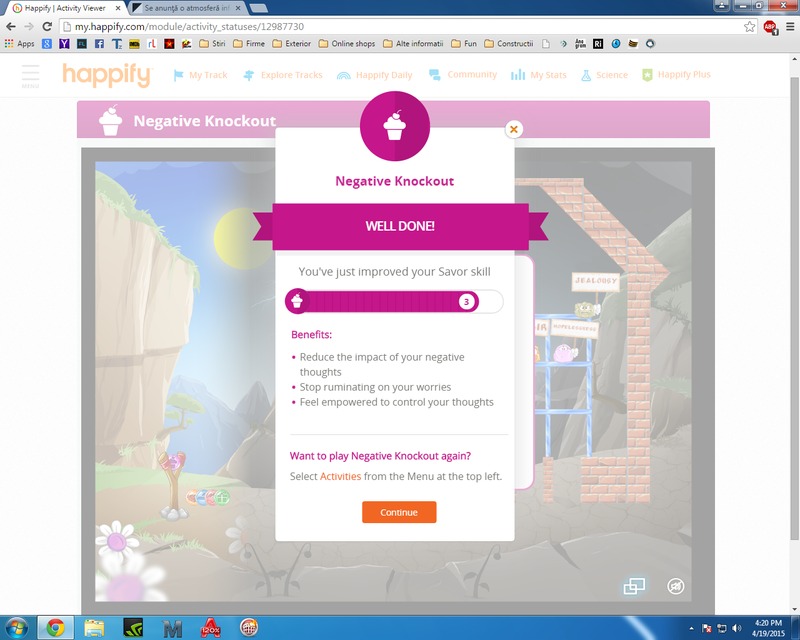Expand the Alte informatii bookmarks folder
Image resolution: width=800 pixels, height=640 pixels.
(413, 44)
